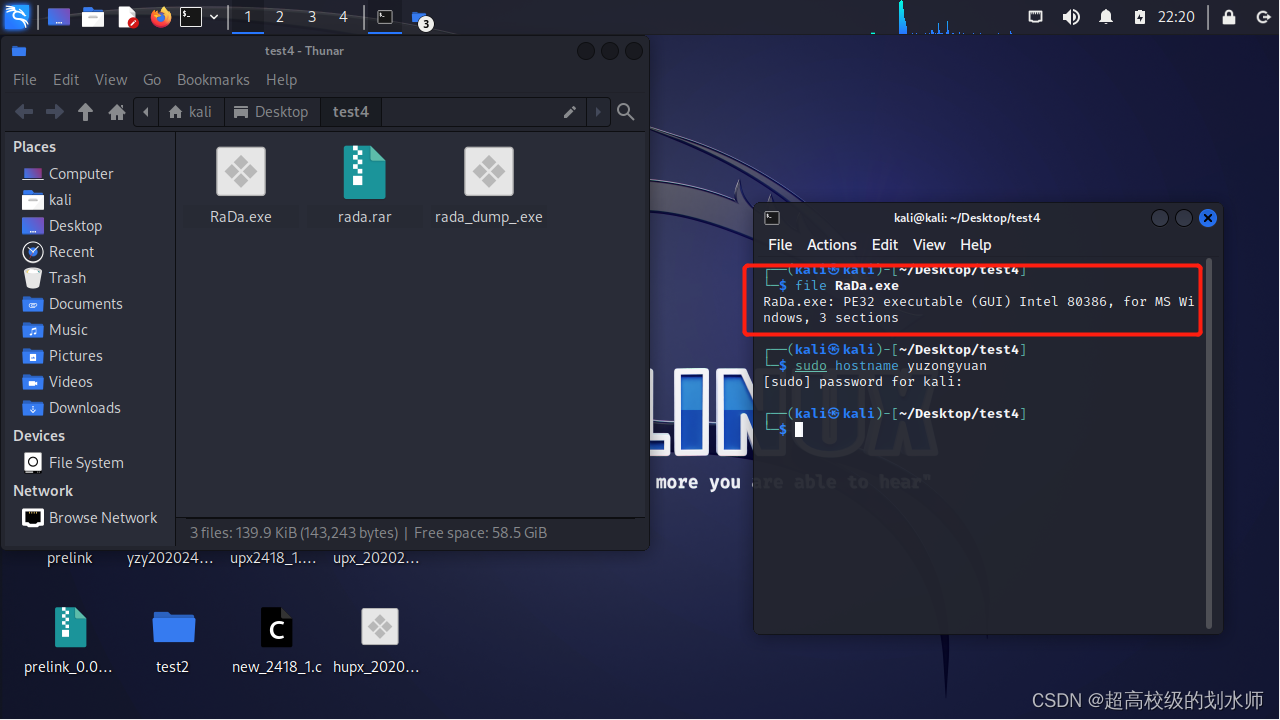Viewport: 1280px width, 720px height.
Task: Click the terminal taskbar window button
Action: click(x=385, y=17)
